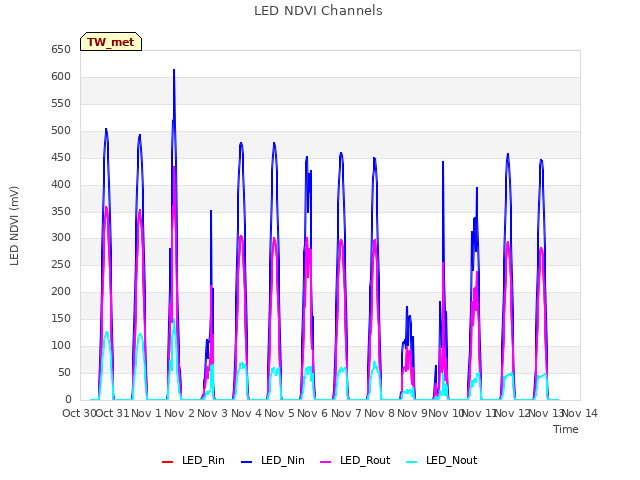Viewport: 640px width, 480px height.
Task: Click the 500 y-axis tick label
Action: (61, 131)
